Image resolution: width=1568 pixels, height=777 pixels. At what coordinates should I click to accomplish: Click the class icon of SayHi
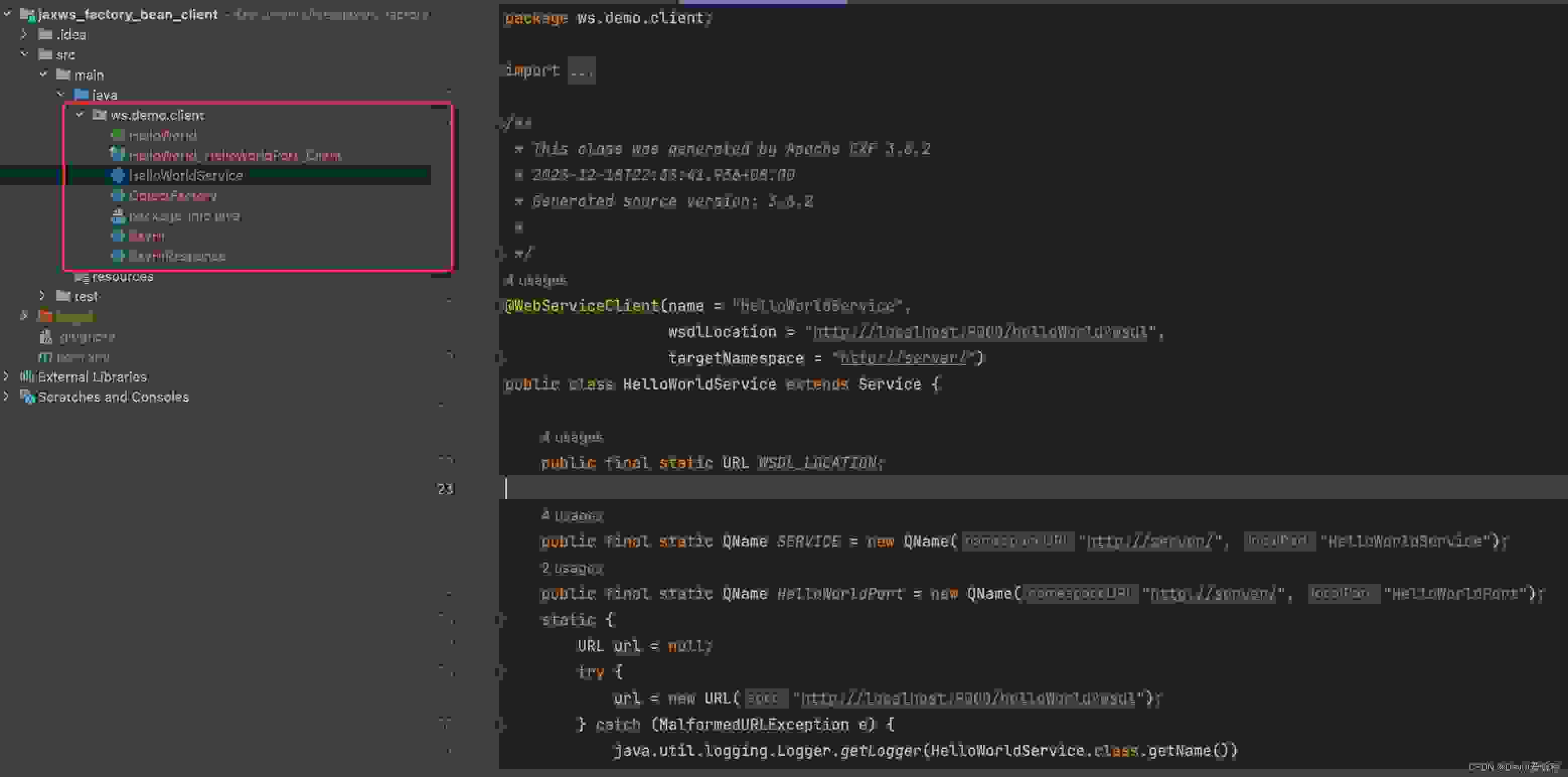point(118,236)
